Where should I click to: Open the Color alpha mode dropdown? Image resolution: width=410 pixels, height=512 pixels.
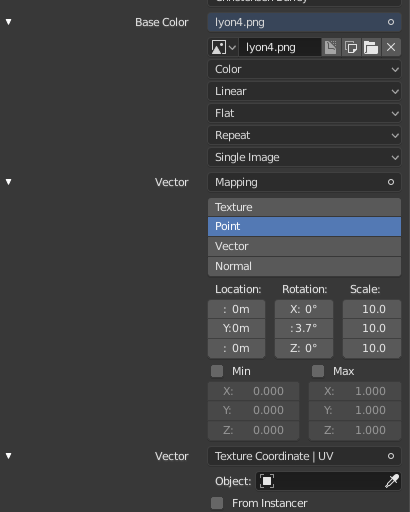click(304, 69)
